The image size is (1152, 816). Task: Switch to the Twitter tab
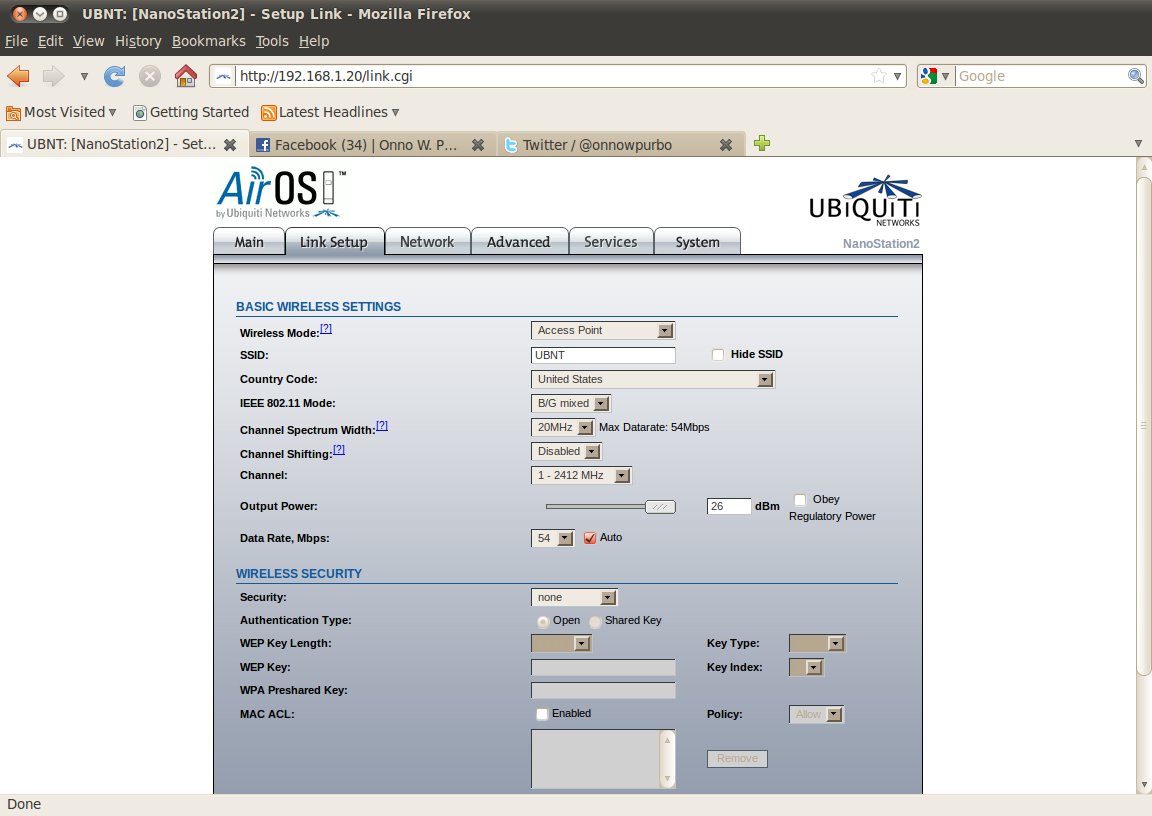pos(620,145)
